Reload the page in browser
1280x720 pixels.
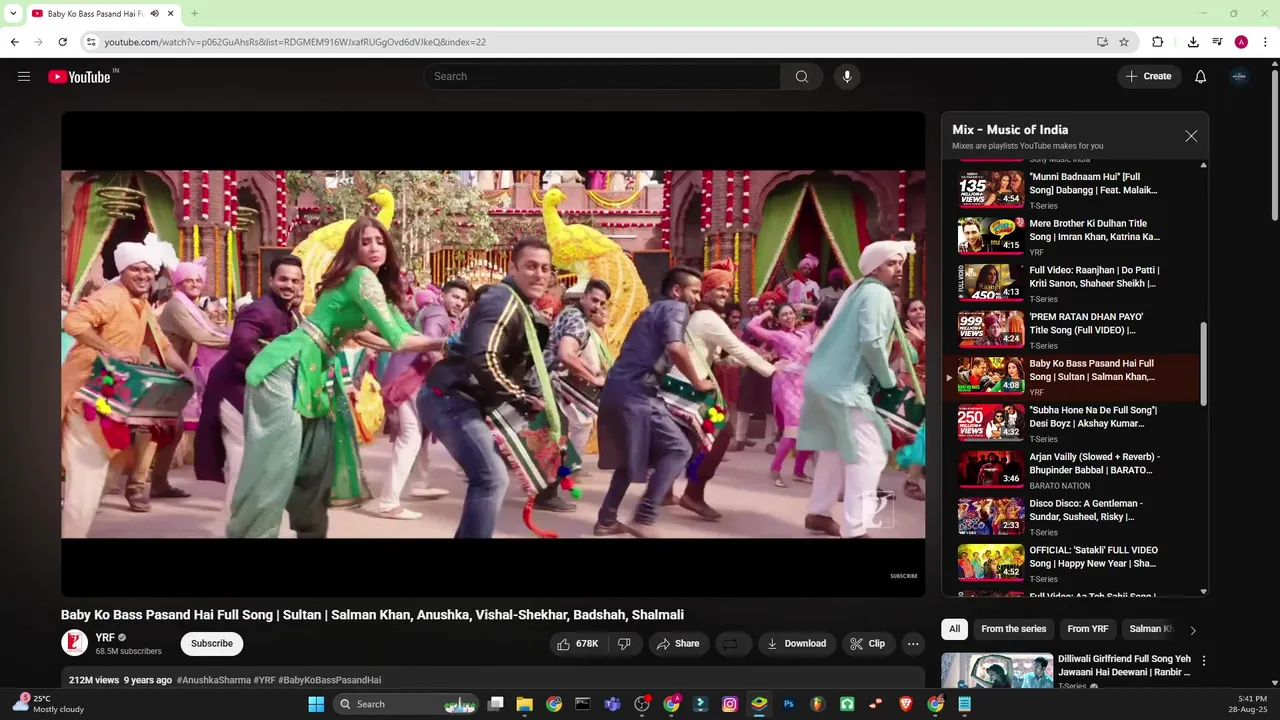63,42
